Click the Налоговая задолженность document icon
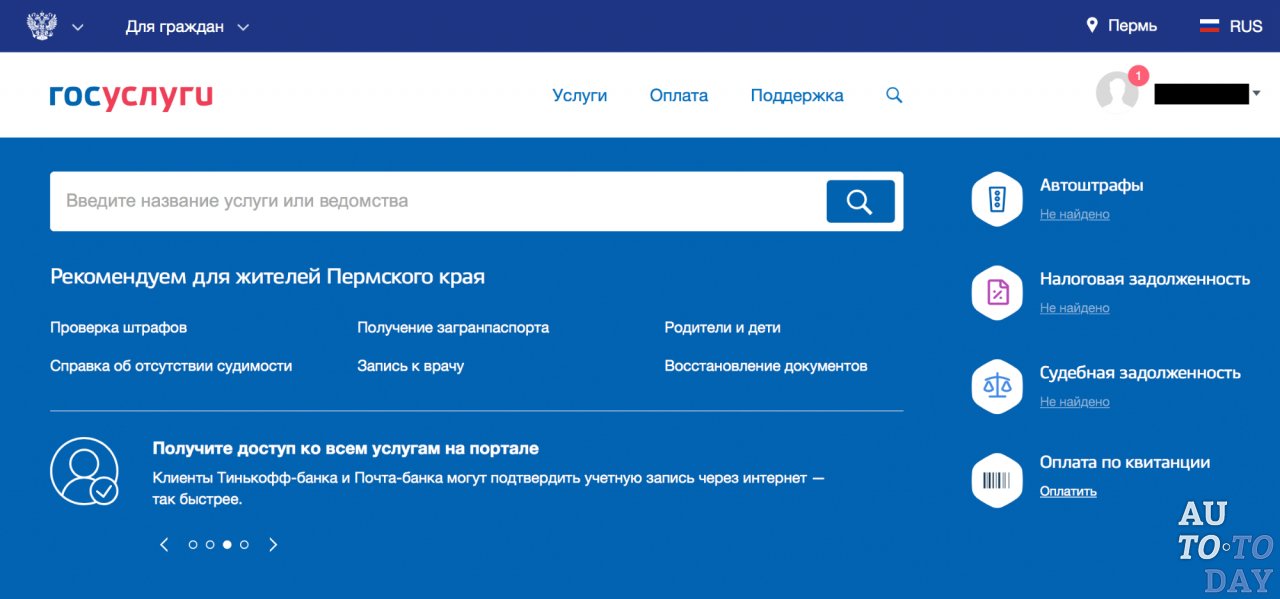The width and height of the screenshot is (1280, 599). pyautogui.click(x=996, y=292)
